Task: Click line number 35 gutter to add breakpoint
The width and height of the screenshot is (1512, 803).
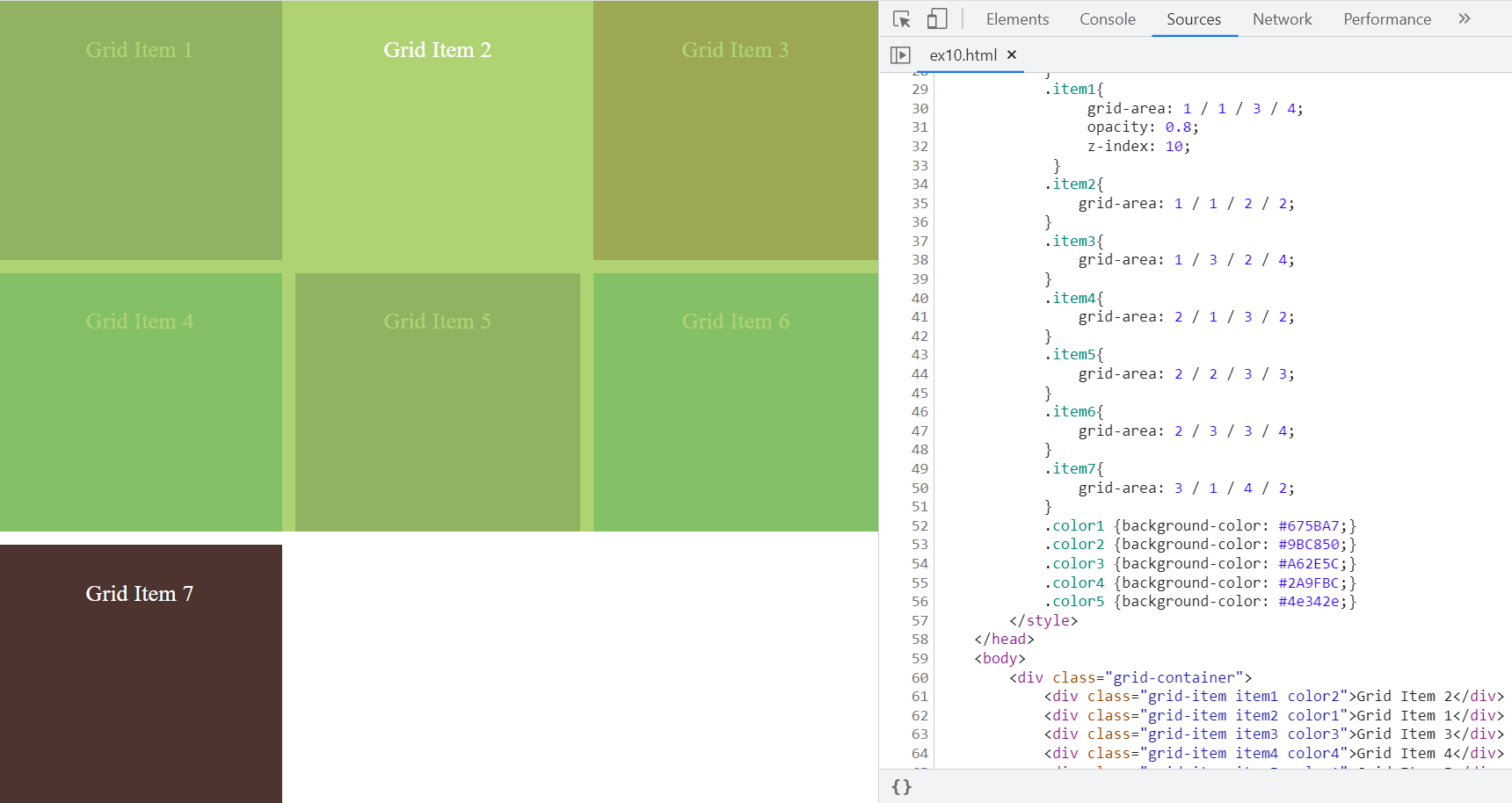Action: pos(920,203)
